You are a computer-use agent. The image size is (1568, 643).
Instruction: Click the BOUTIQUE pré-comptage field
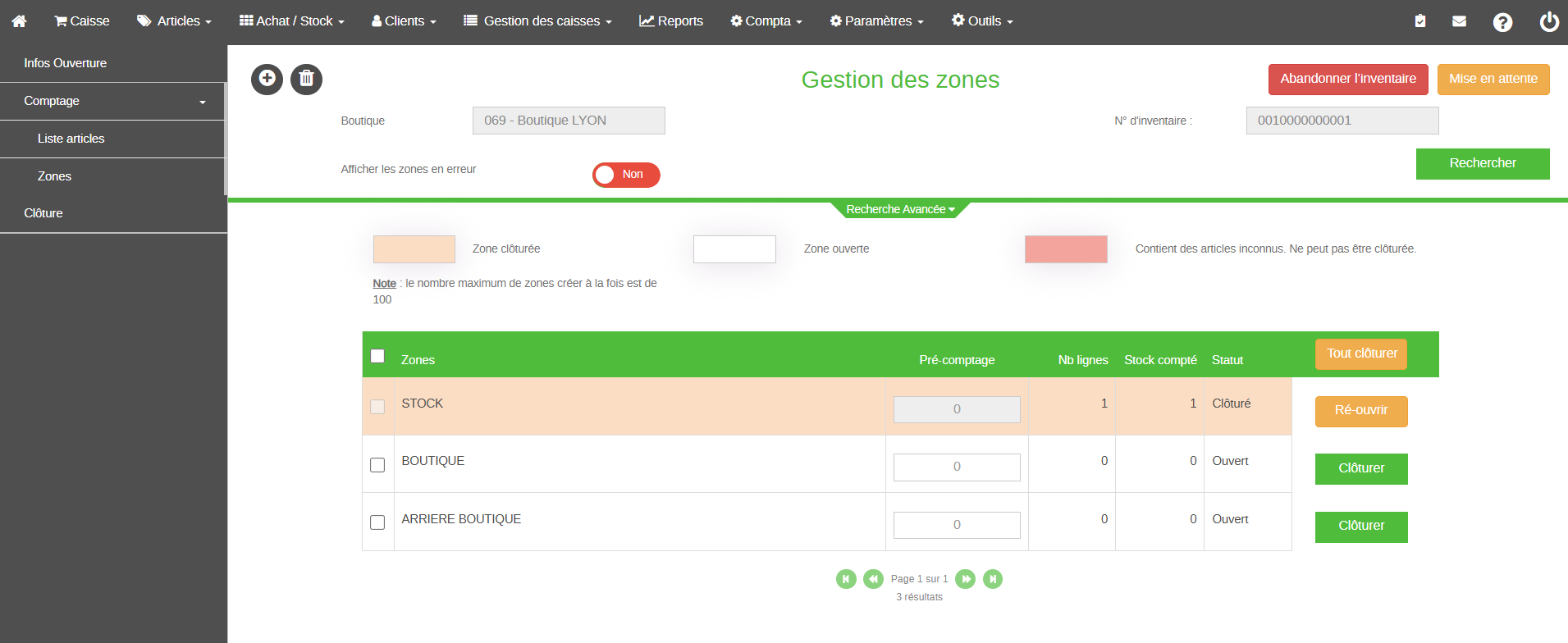(957, 467)
